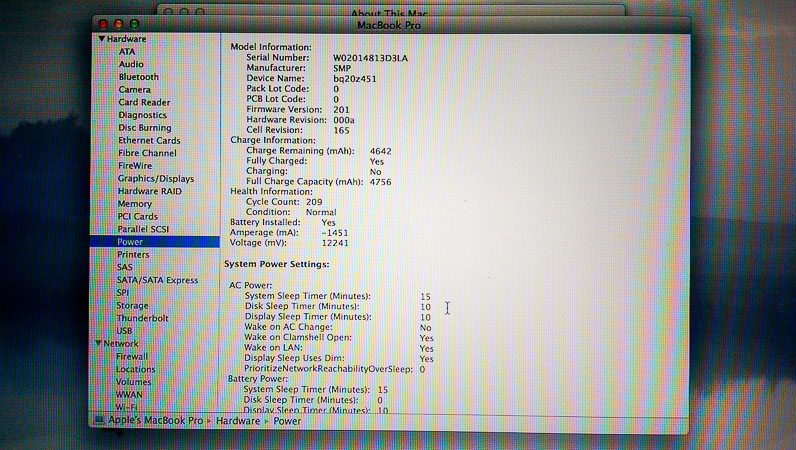The width and height of the screenshot is (796, 450).
Task: Close the MacBook Pro window
Action: pyautogui.click(x=103, y=24)
